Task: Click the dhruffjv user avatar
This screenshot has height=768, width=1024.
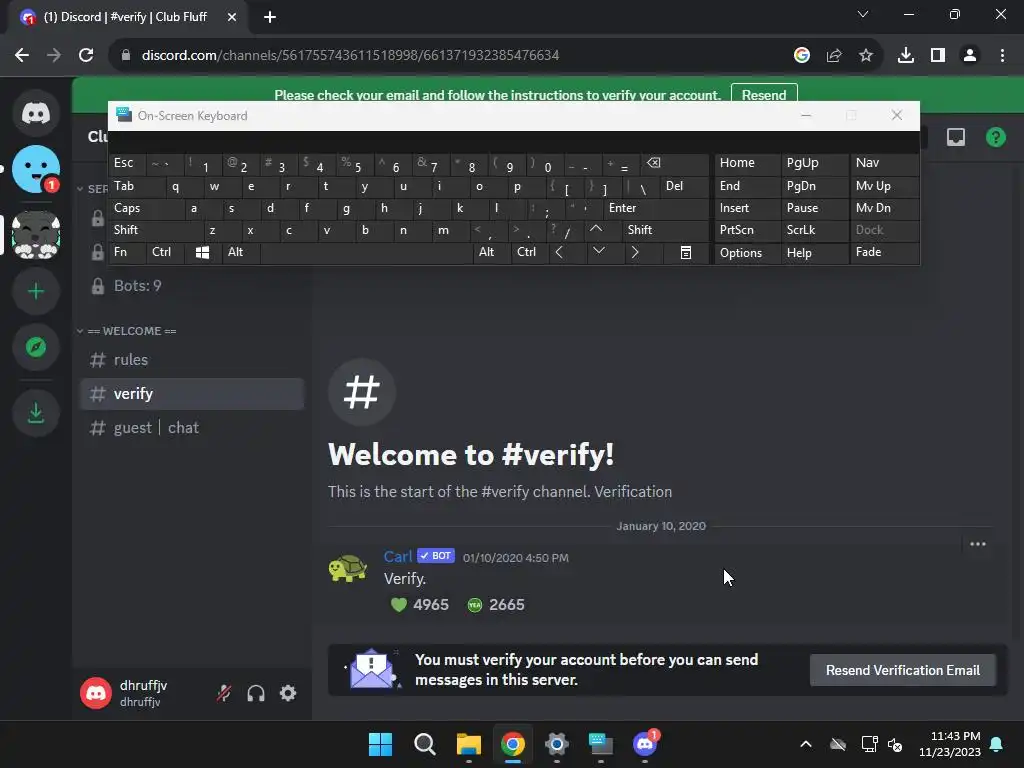Action: pyautogui.click(x=96, y=693)
